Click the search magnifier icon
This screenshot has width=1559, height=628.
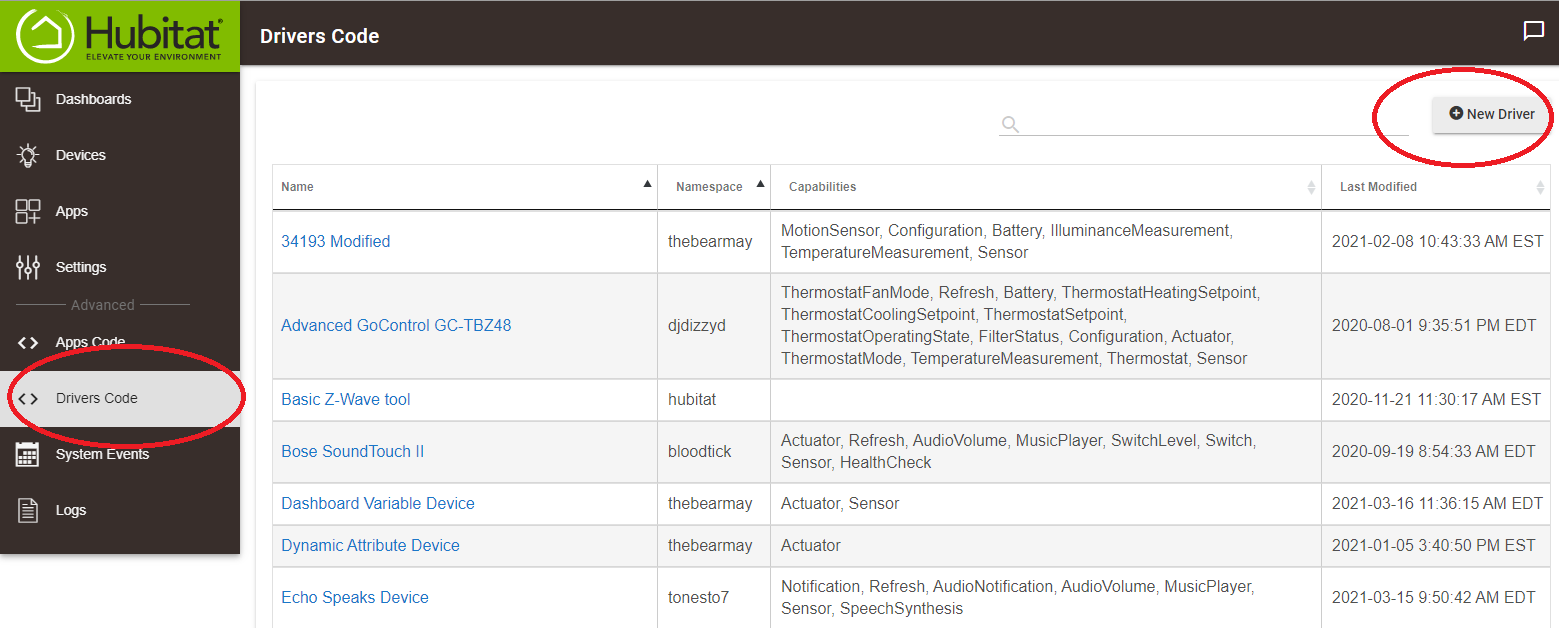[1010, 124]
